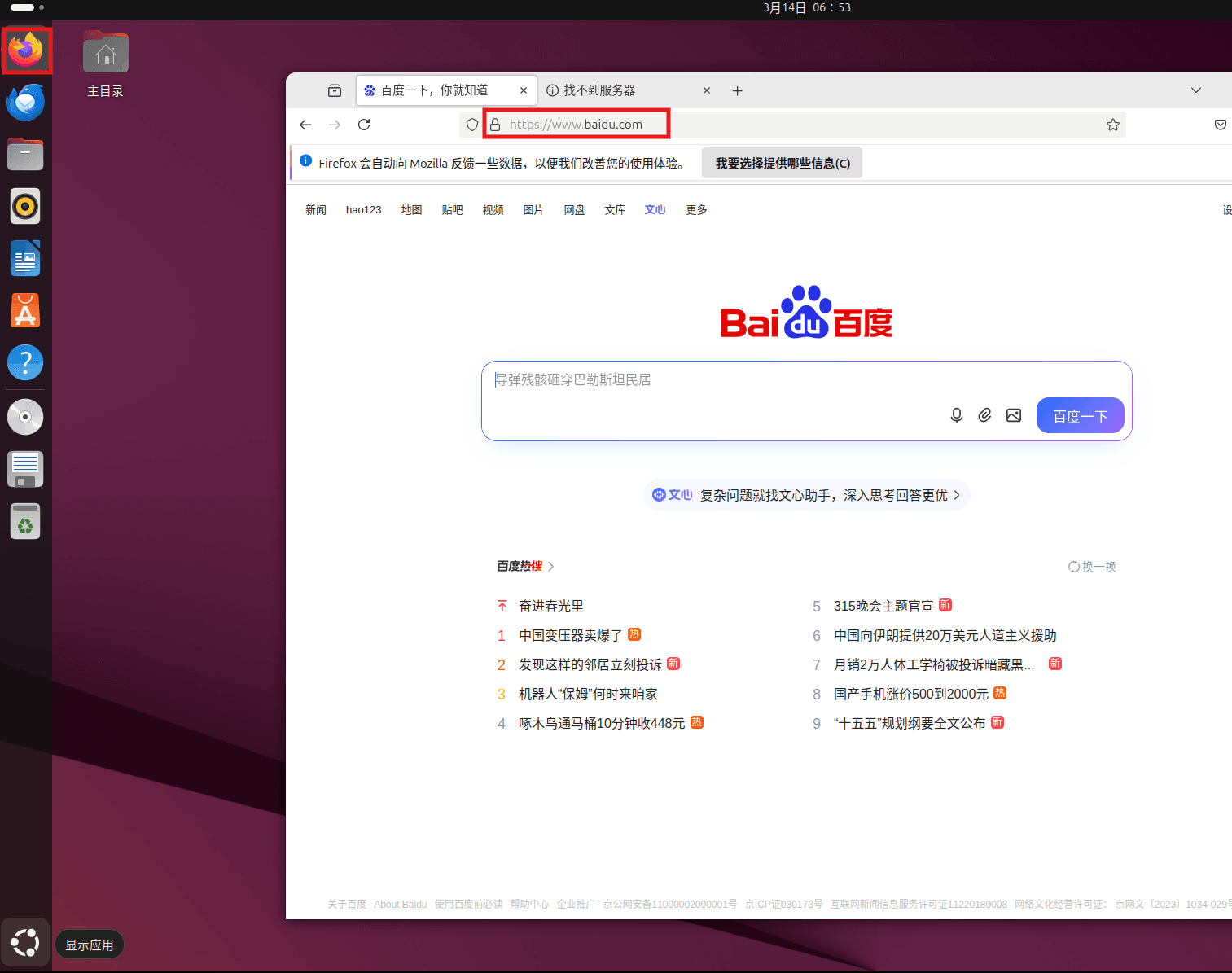Launch LibreOffice Writer from the dock
Image resolution: width=1232 pixels, height=973 pixels.
25,259
